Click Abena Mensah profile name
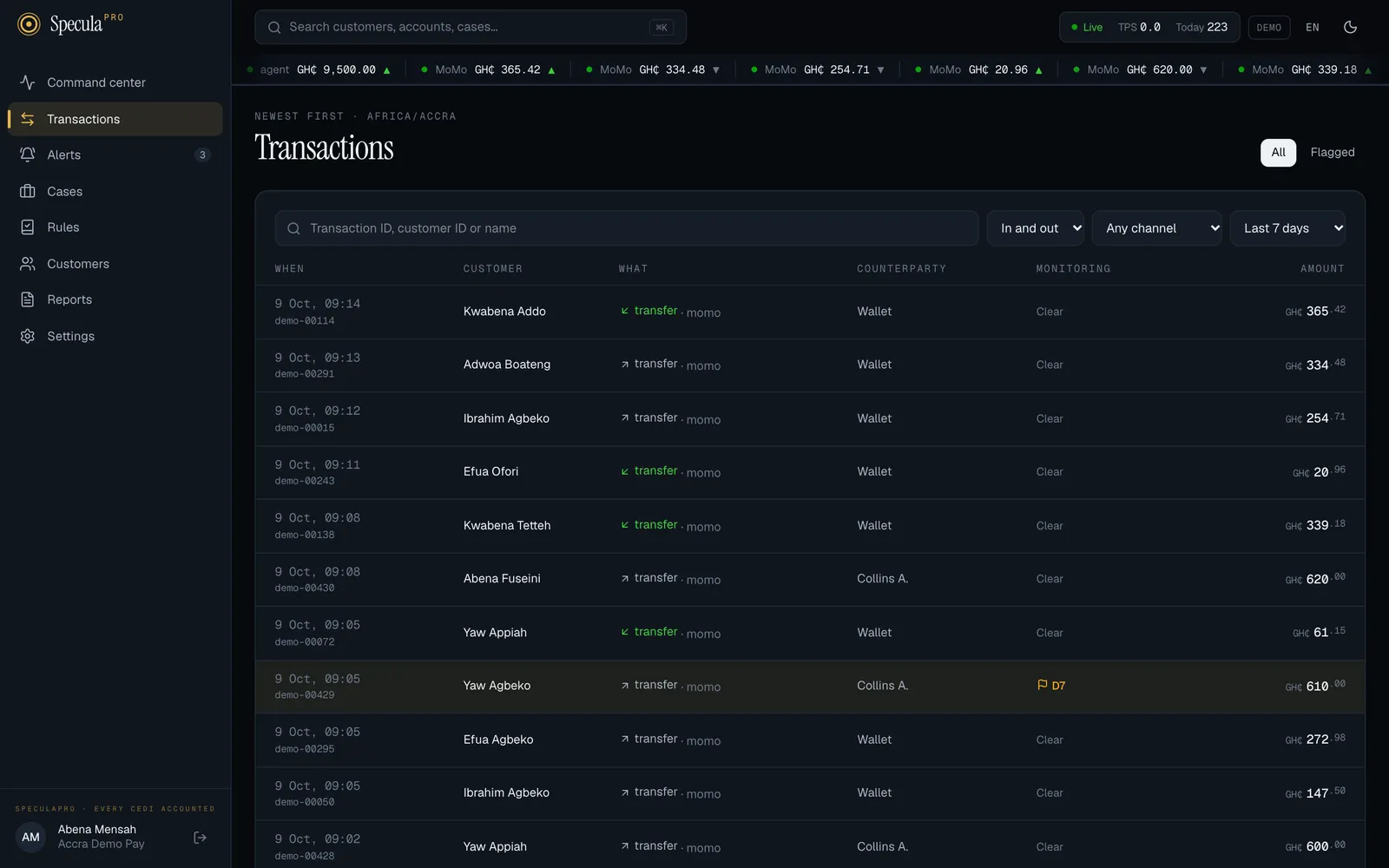The height and width of the screenshot is (868, 1389). [x=97, y=830]
